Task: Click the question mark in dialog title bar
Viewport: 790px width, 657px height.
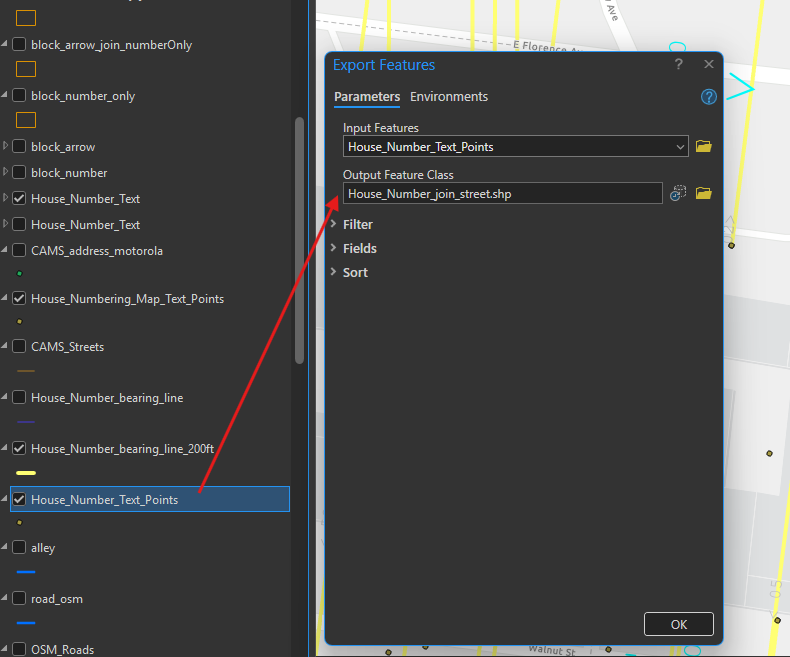Action: (x=679, y=64)
